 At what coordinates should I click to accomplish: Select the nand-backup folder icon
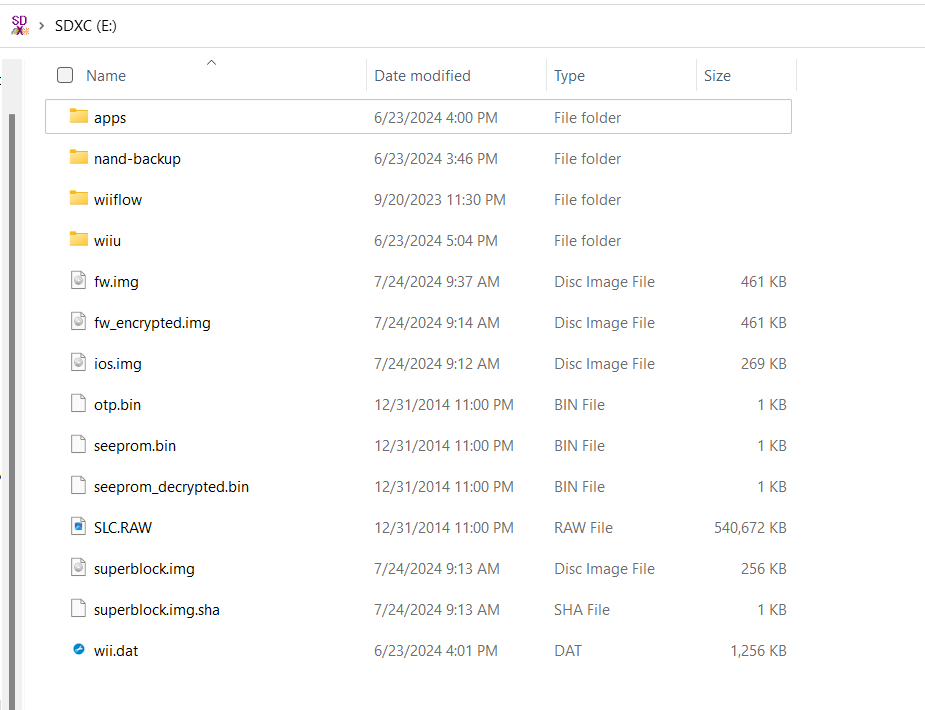click(78, 157)
